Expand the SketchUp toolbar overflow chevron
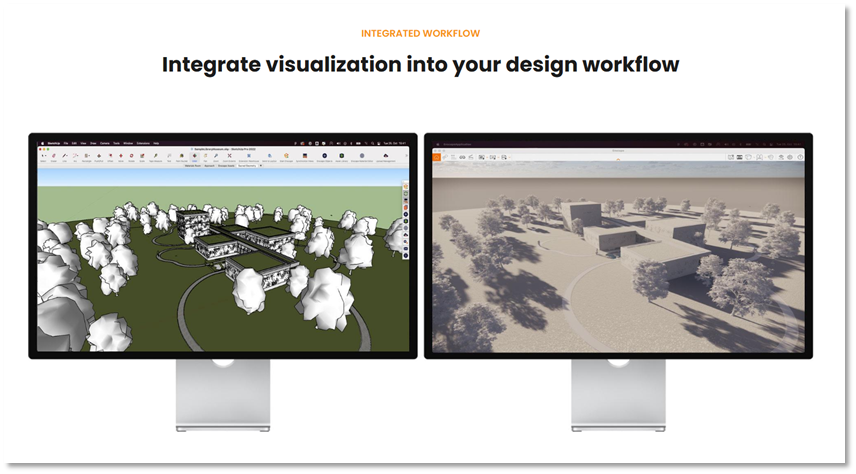The height and width of the screenshot is (474, 856). point(406,156)
